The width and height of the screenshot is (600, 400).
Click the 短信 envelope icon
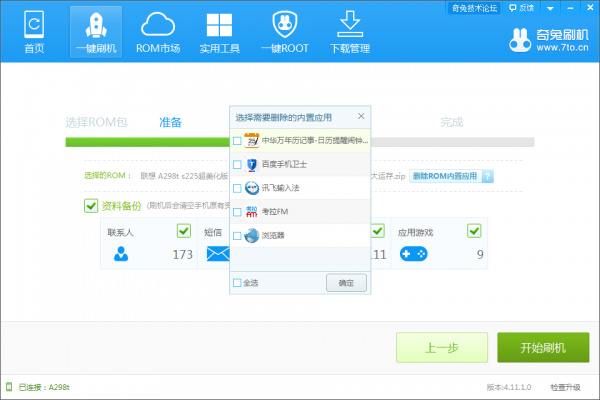tap(218, 254)
